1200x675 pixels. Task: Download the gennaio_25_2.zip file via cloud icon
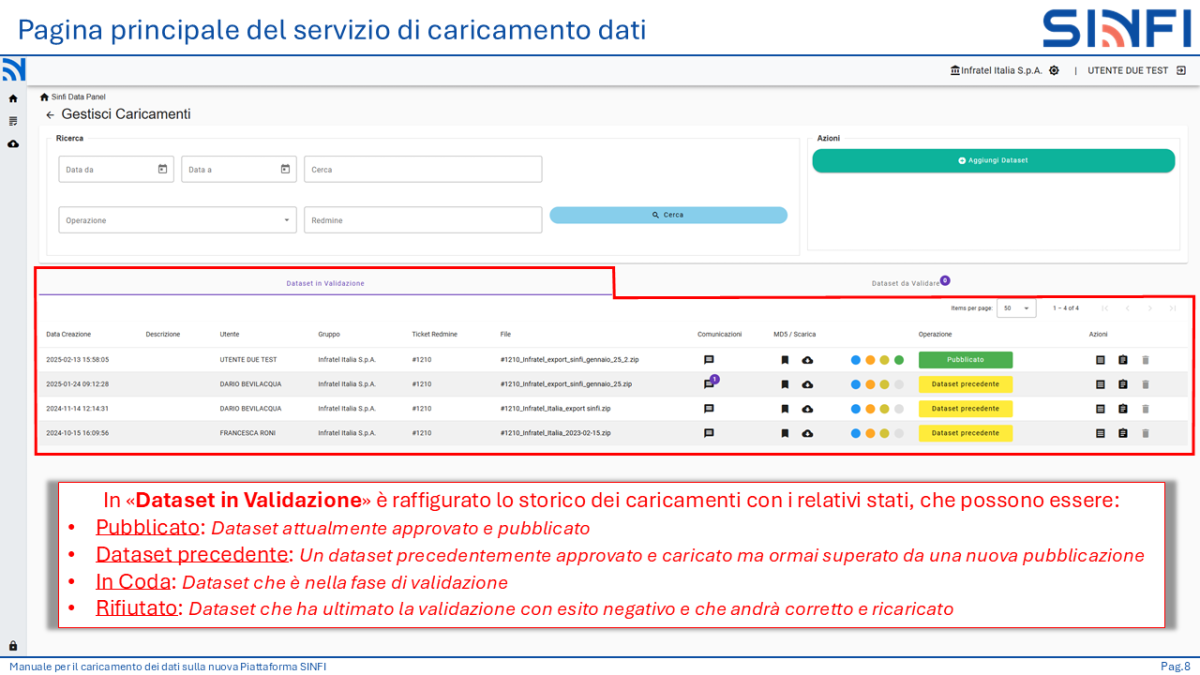click(x=806, y=359)
